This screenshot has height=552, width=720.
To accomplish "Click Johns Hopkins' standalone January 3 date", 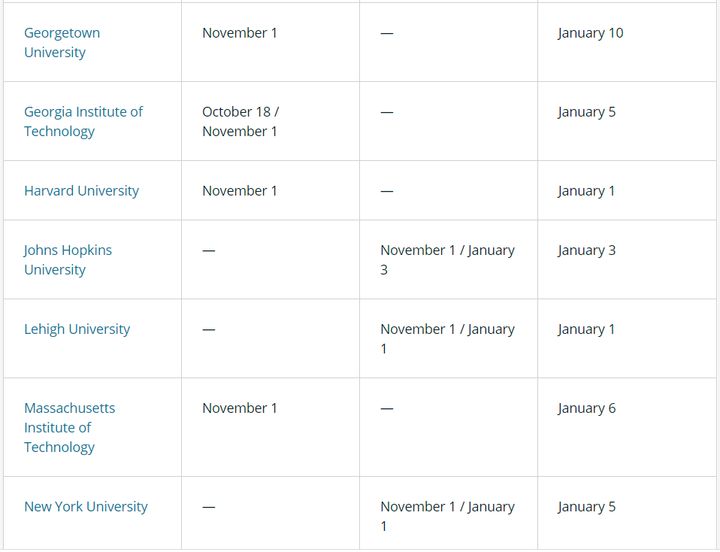I will click(586, 250).
